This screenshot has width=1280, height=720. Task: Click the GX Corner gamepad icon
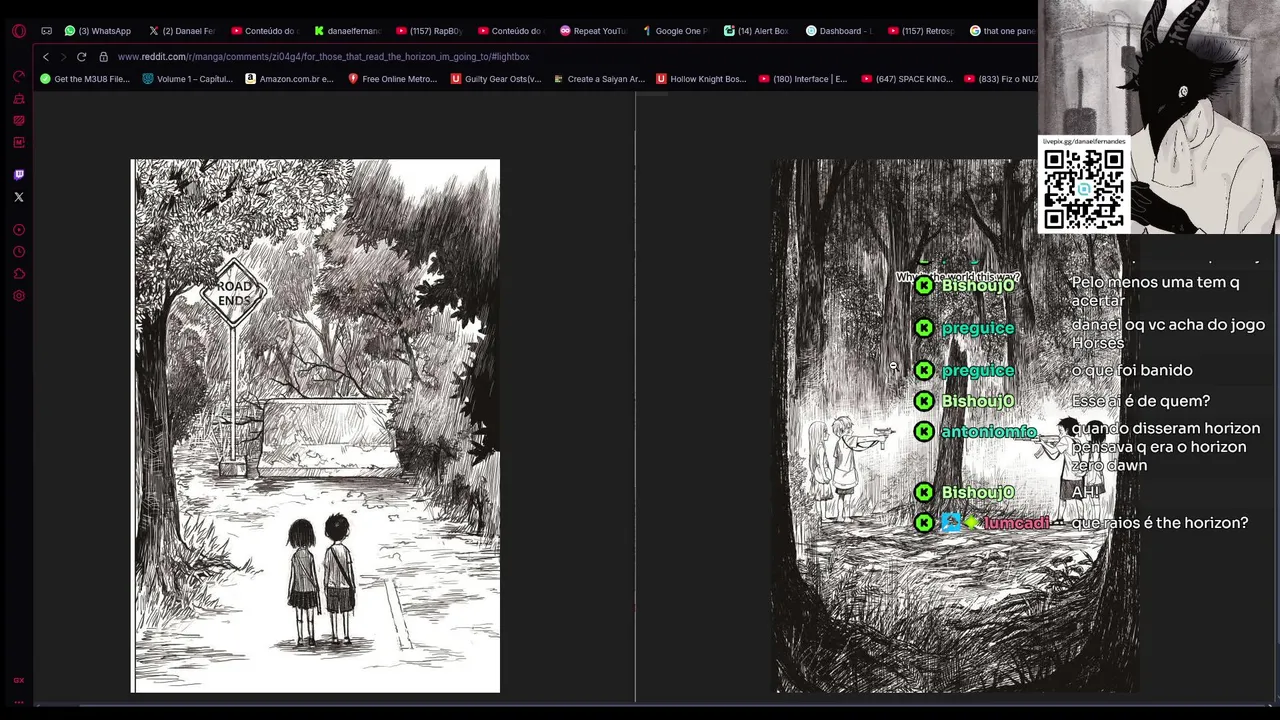pos(47,31)
